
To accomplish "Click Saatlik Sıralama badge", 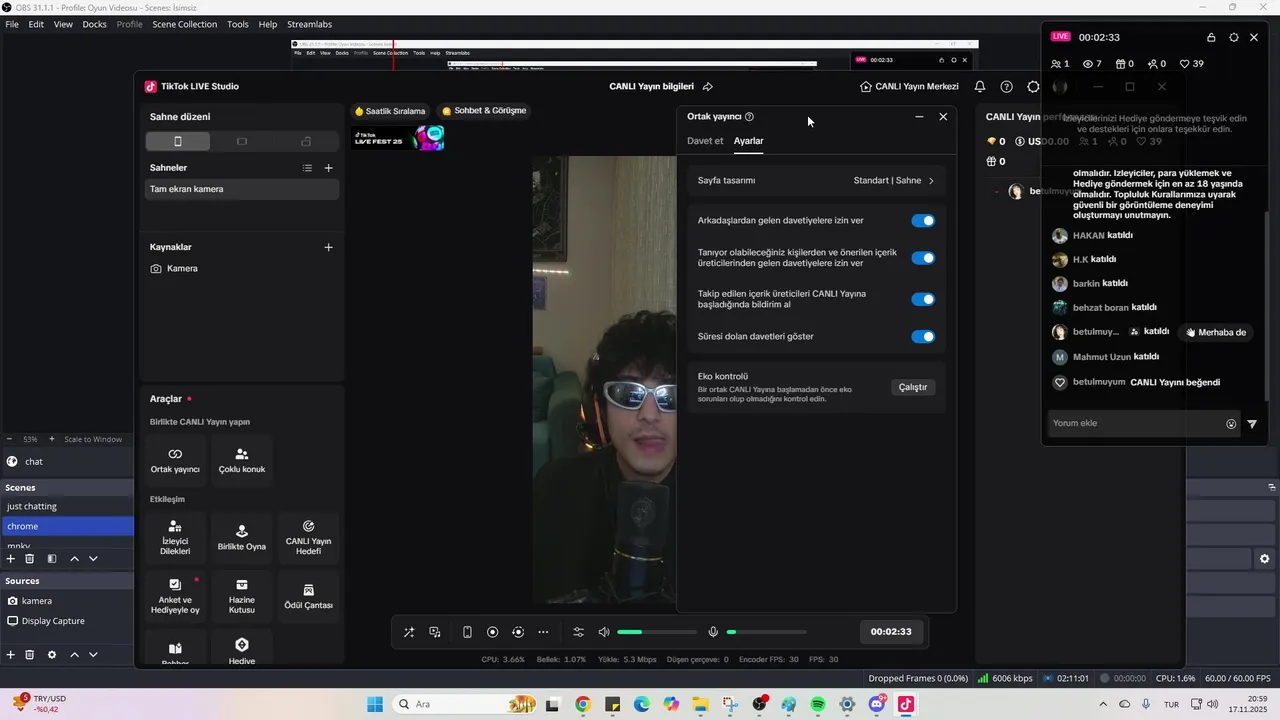I will [x=390, y=111].
